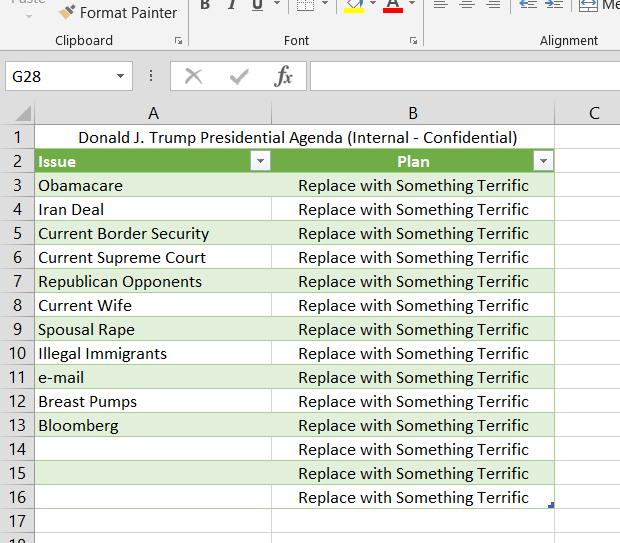Apply red font color

tap(393, 6)
